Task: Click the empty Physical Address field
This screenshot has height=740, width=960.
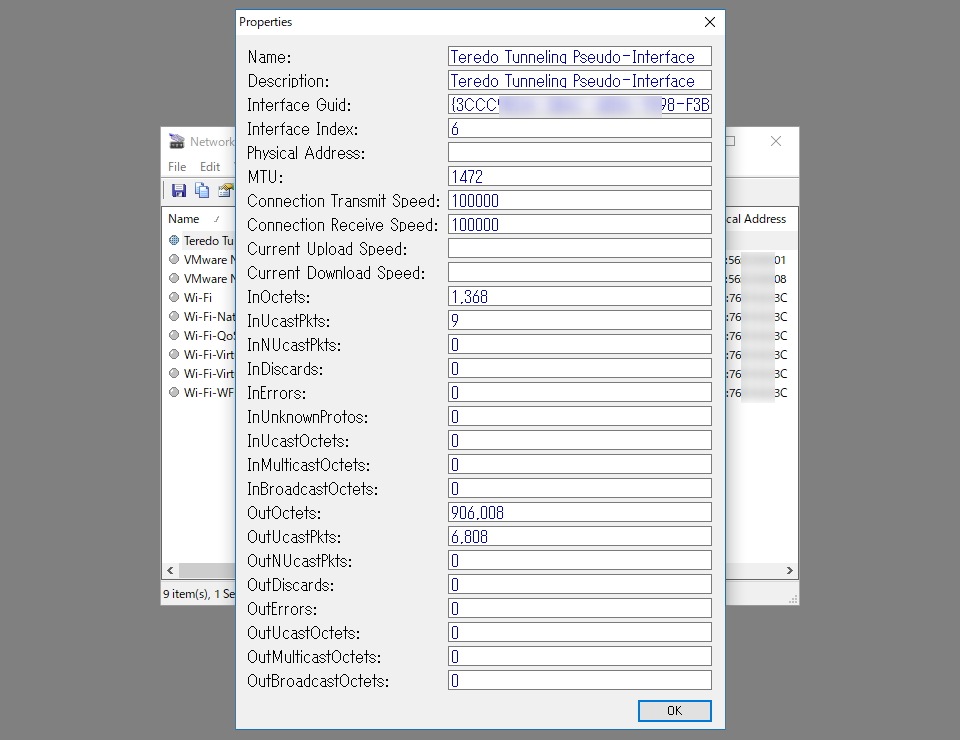Action: click(x=580, y=152)
